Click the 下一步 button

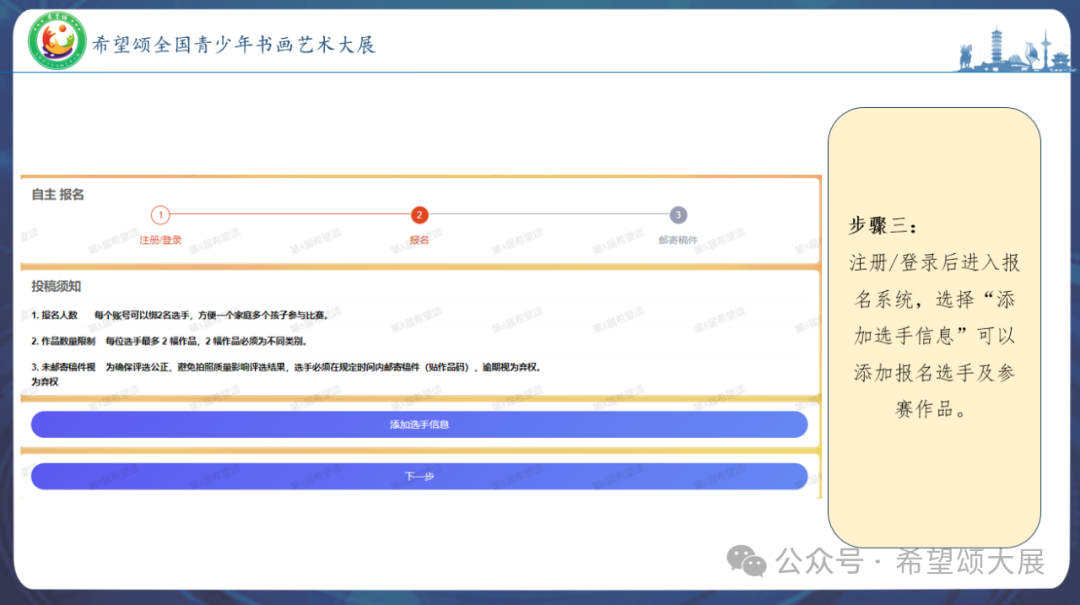[419, 475]
